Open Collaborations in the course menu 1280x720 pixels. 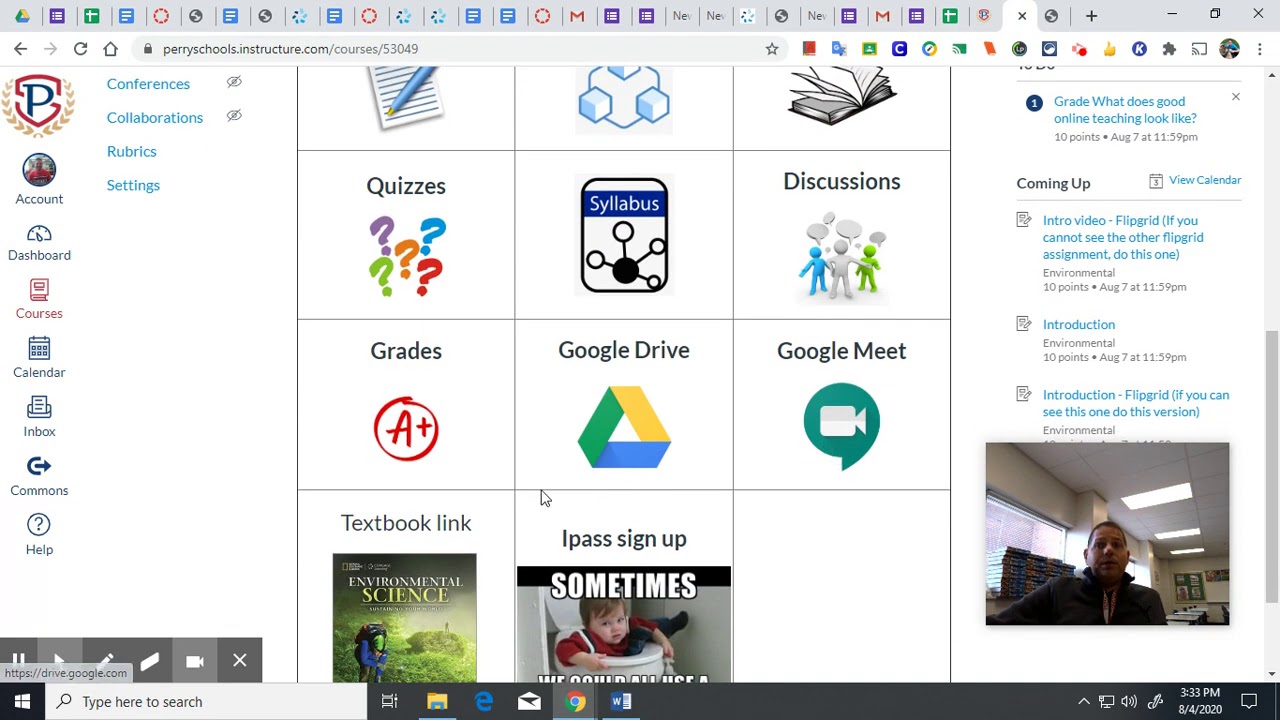point(155,118)
